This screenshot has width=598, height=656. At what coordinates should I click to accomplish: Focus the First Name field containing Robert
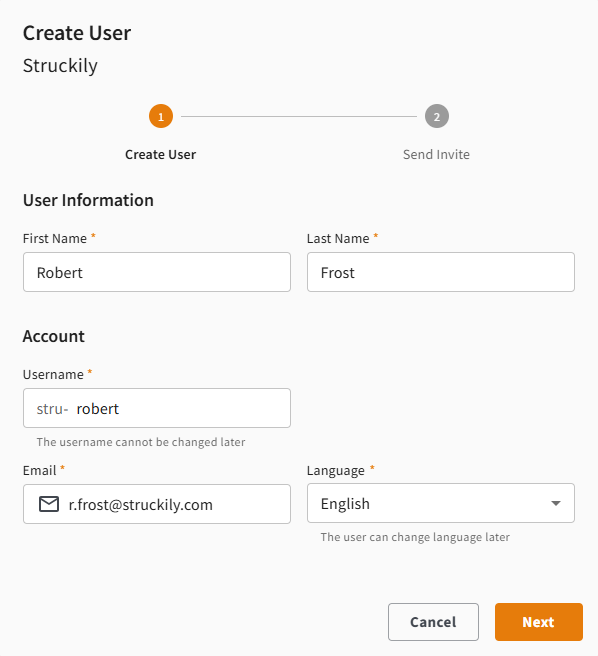click(x=157, y=272)
